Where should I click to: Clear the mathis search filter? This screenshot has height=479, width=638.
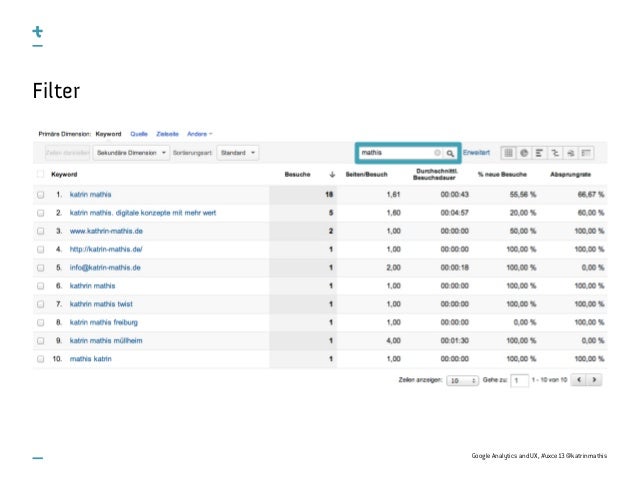click(x=438, y=153)
